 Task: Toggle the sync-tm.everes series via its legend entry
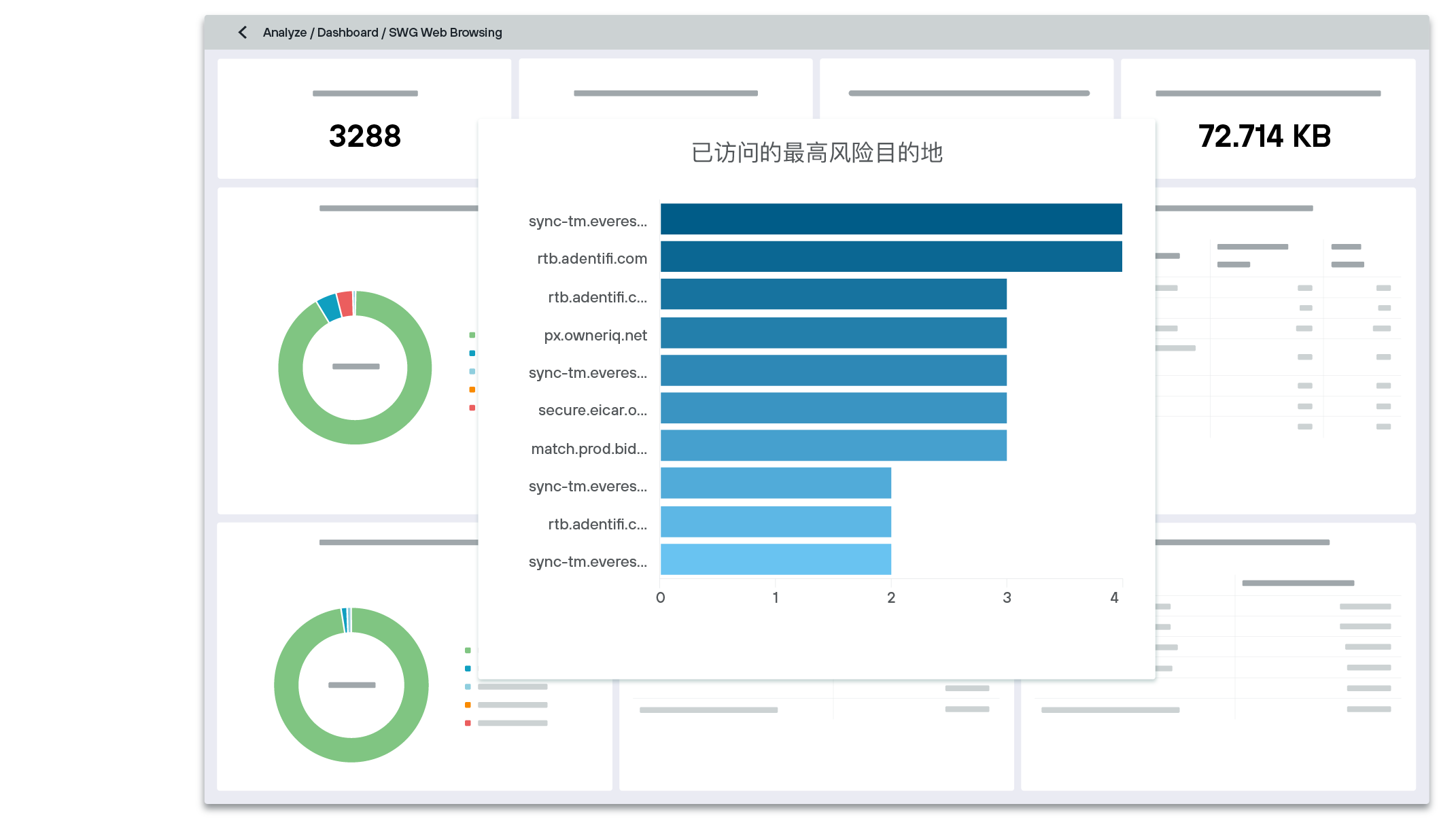pos(587,220)
